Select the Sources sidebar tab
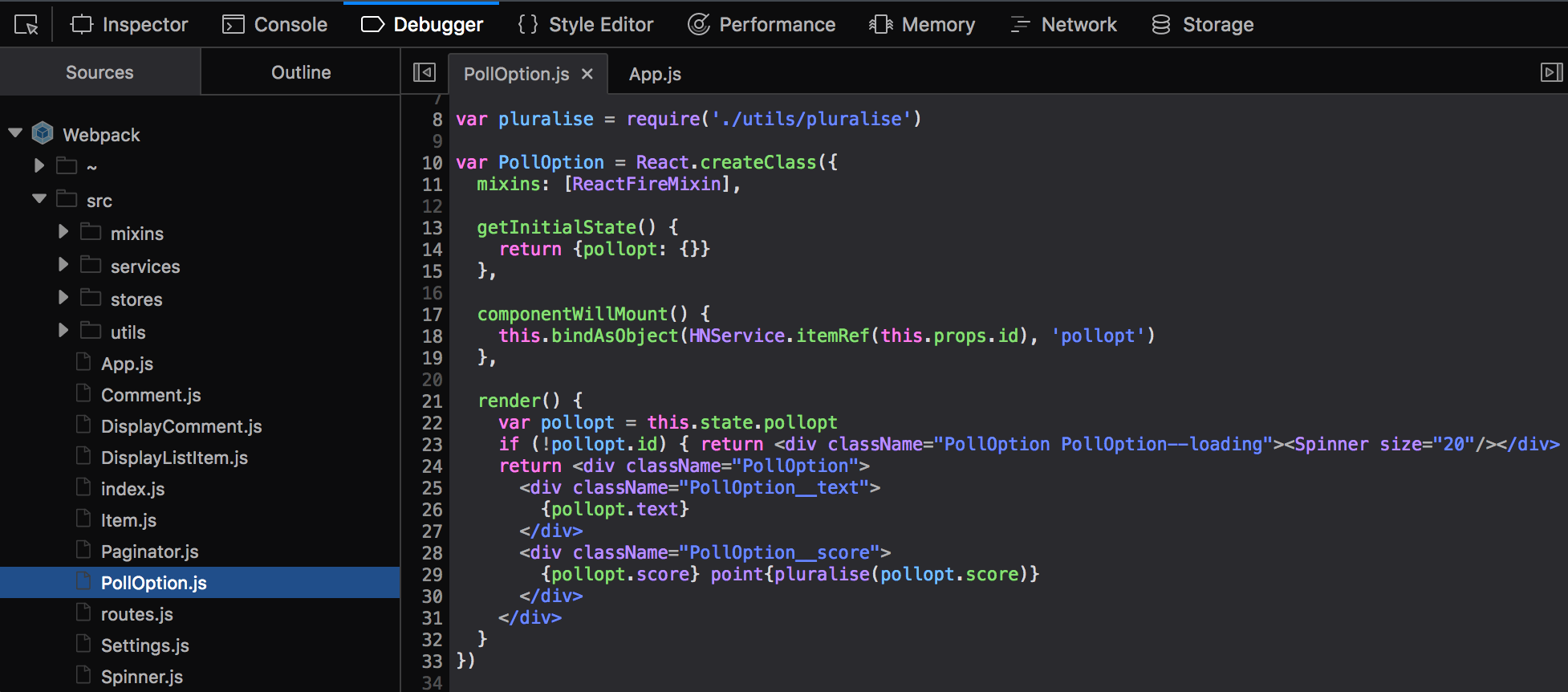 click(100, 72)
